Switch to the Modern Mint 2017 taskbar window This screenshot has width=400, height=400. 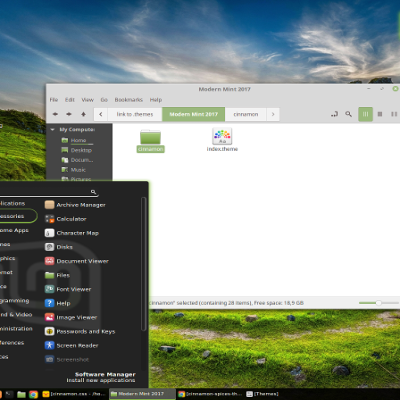(142, 394)
